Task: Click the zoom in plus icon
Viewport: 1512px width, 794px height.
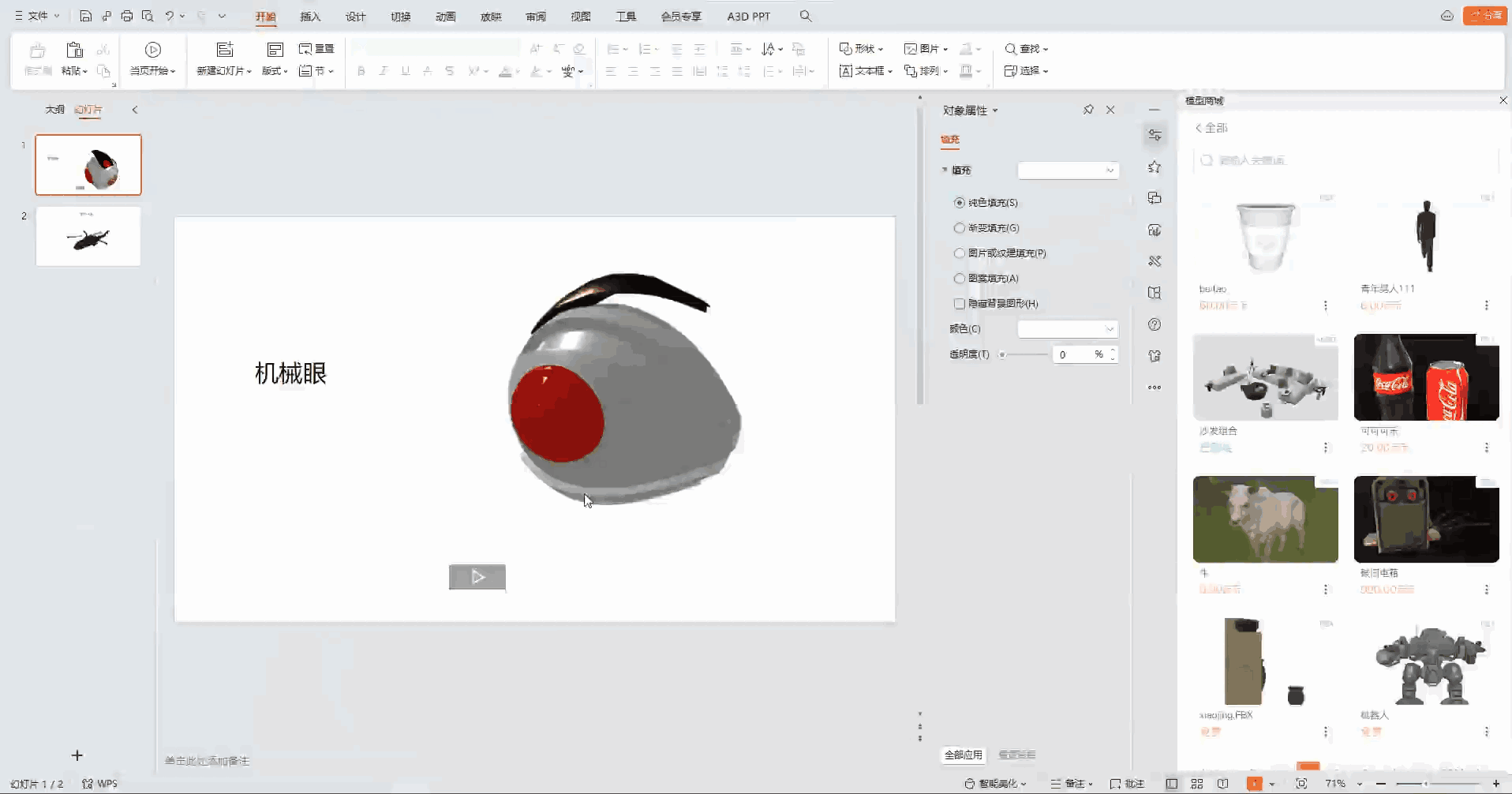Action: click(1496, 784)
